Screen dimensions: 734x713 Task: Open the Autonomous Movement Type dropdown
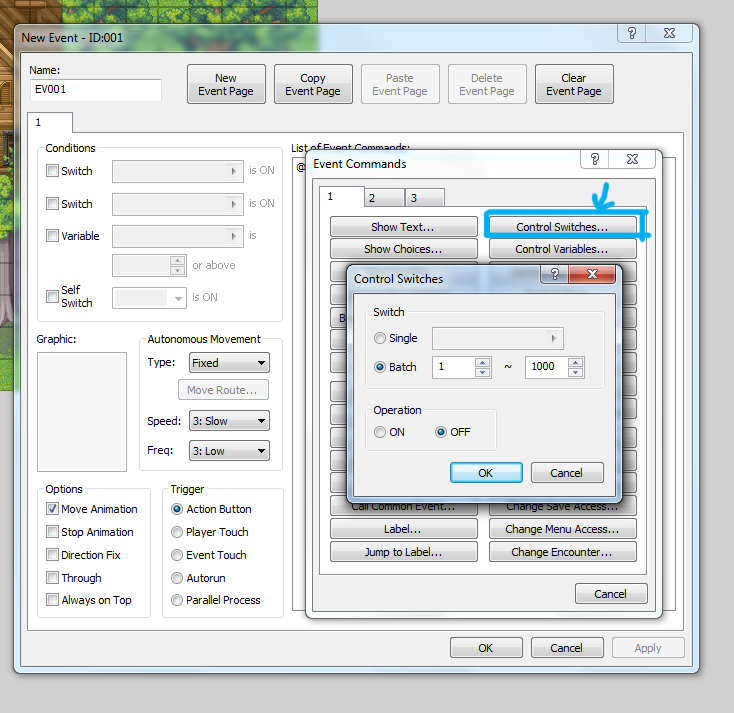[x=229, y=363]
